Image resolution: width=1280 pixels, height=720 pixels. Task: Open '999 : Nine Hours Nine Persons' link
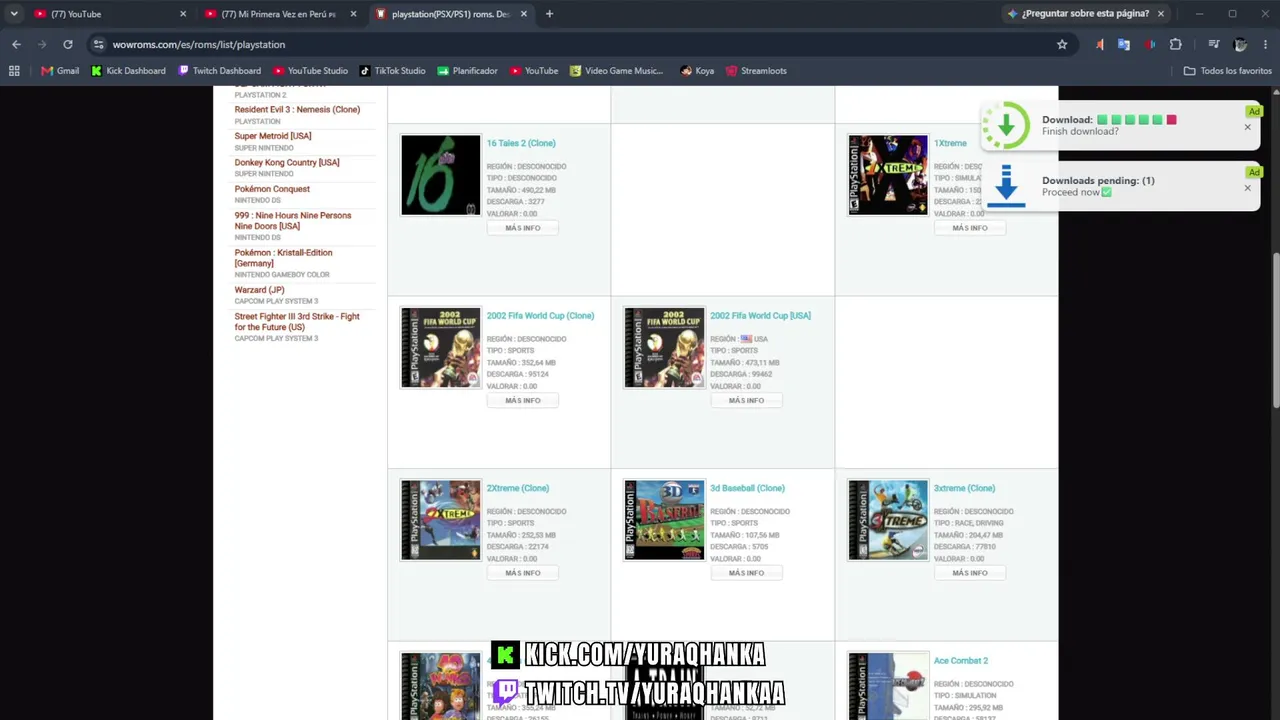click(293, 221)
